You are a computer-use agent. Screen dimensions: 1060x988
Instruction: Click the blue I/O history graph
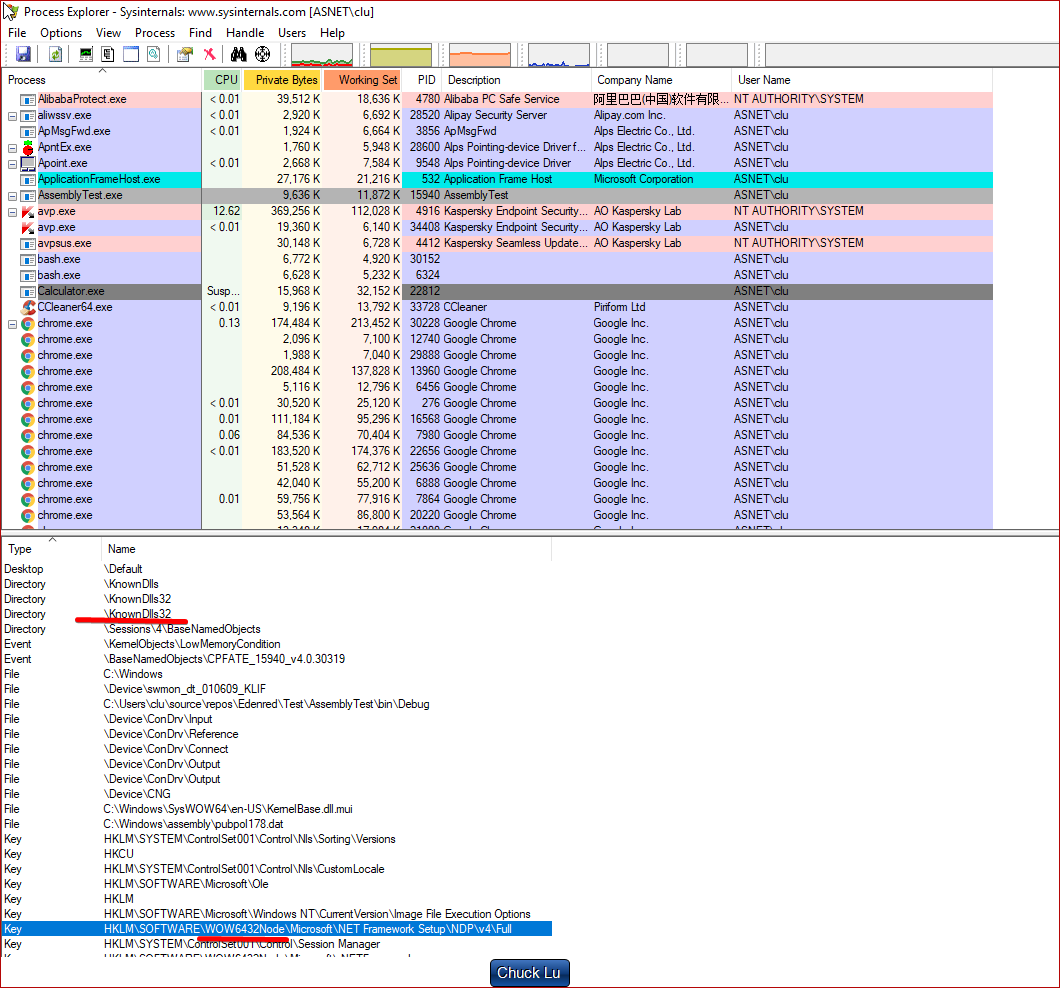click(x=559, y=55)
